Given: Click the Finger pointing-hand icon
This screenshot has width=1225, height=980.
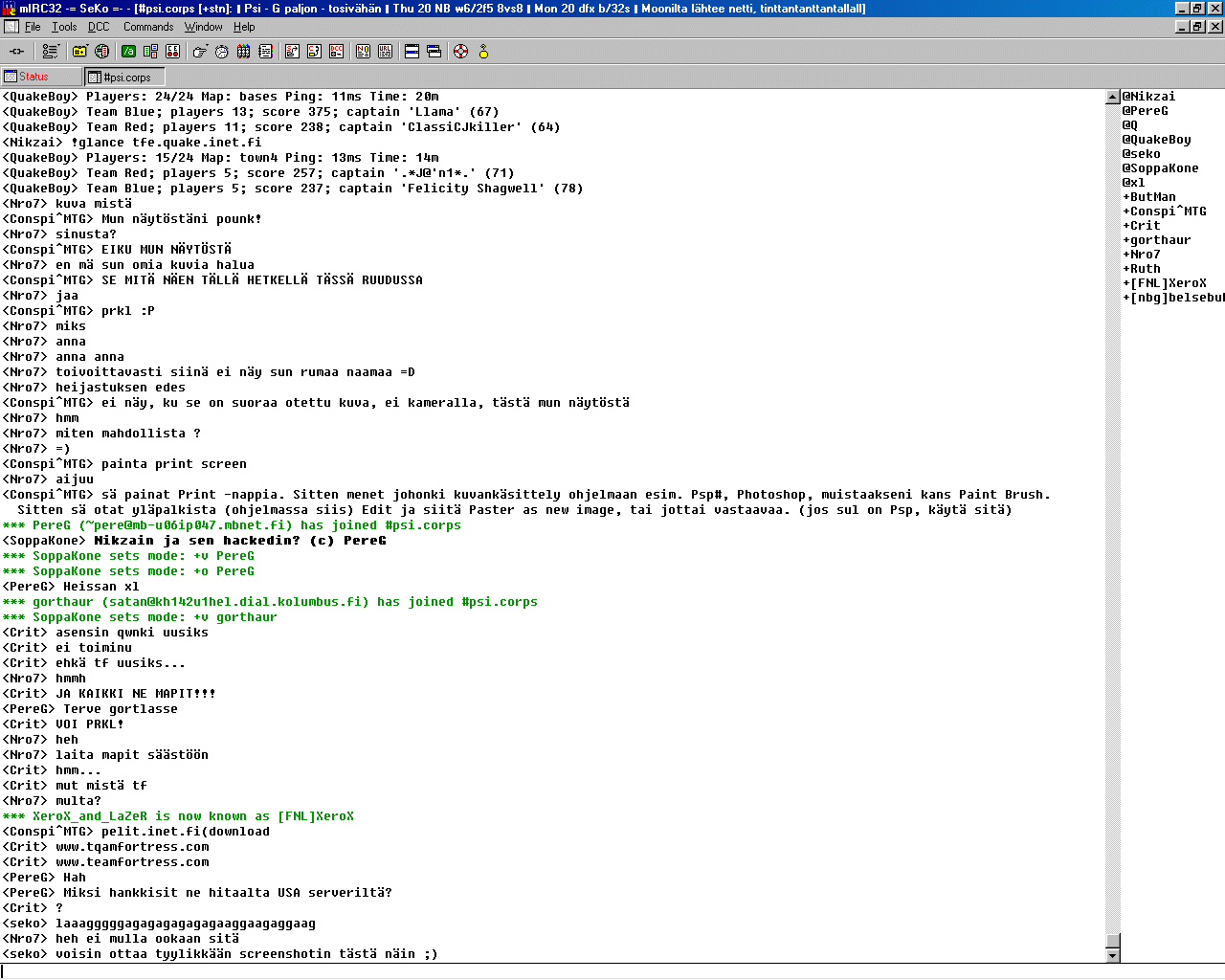Looking at the screenshot, I should [x=199, y=52].
